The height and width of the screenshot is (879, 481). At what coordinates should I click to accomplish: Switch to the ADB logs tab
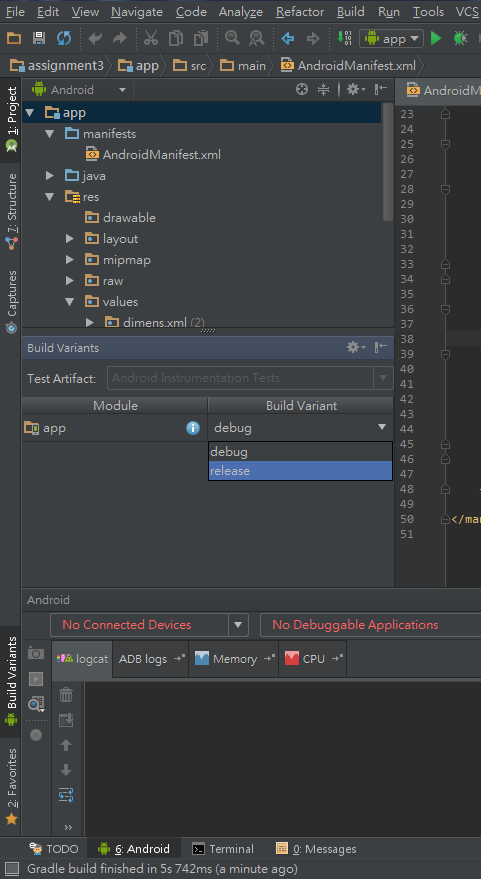coord(151,659)
